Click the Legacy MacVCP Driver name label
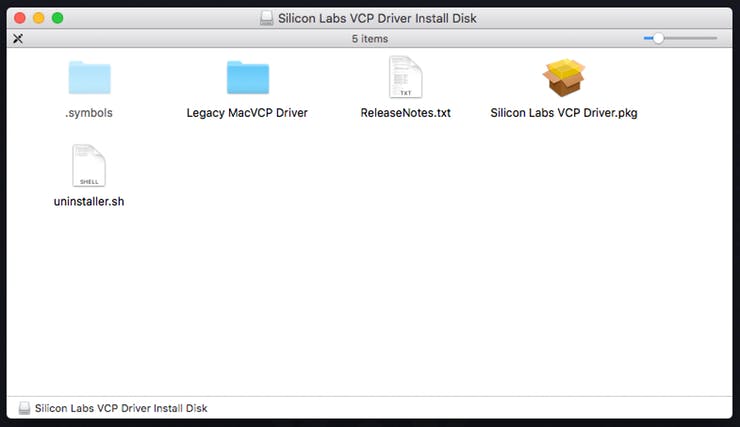Image resolution: width=740 pixels, height=427 pixels. point(247,113)
